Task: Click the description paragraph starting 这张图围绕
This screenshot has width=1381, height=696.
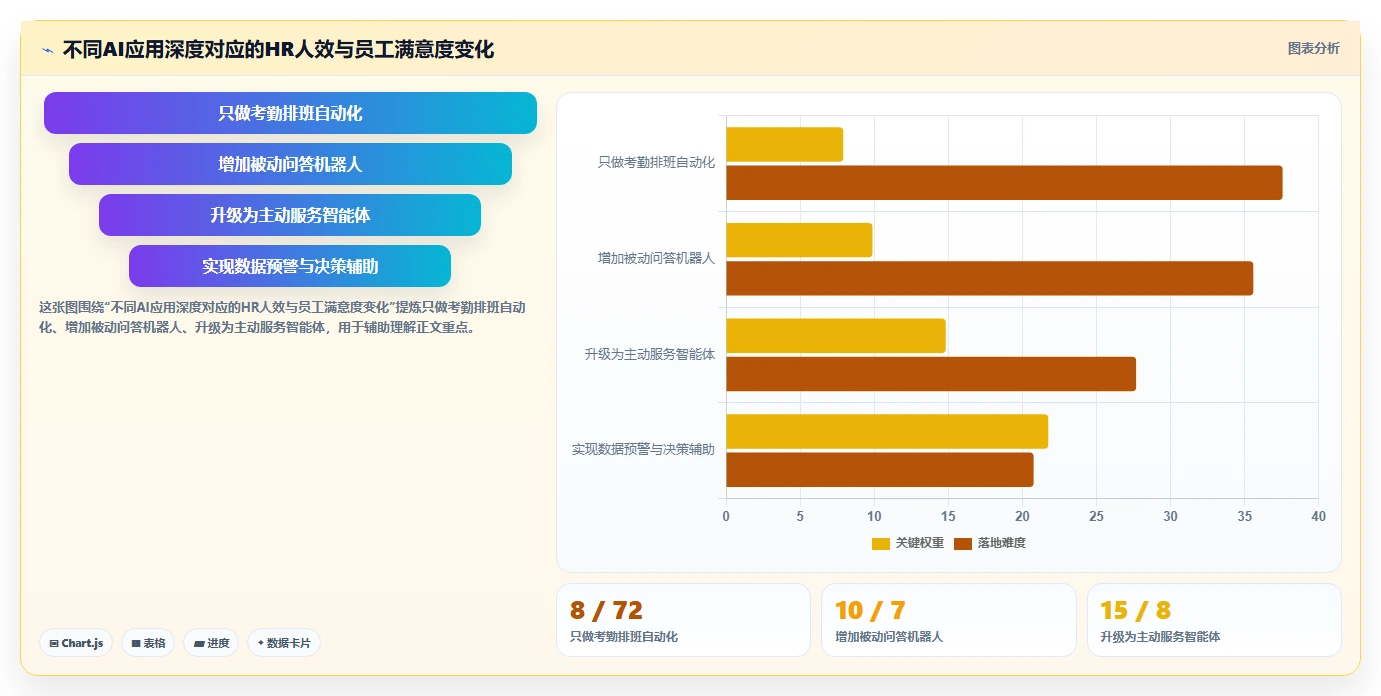Action: click(x=282, y=317)
